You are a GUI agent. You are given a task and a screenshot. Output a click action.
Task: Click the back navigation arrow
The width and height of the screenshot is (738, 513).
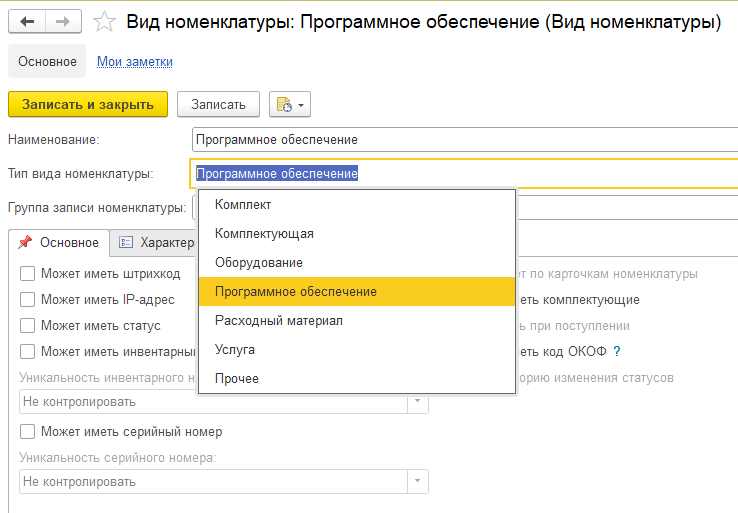(x=27, y=21)
